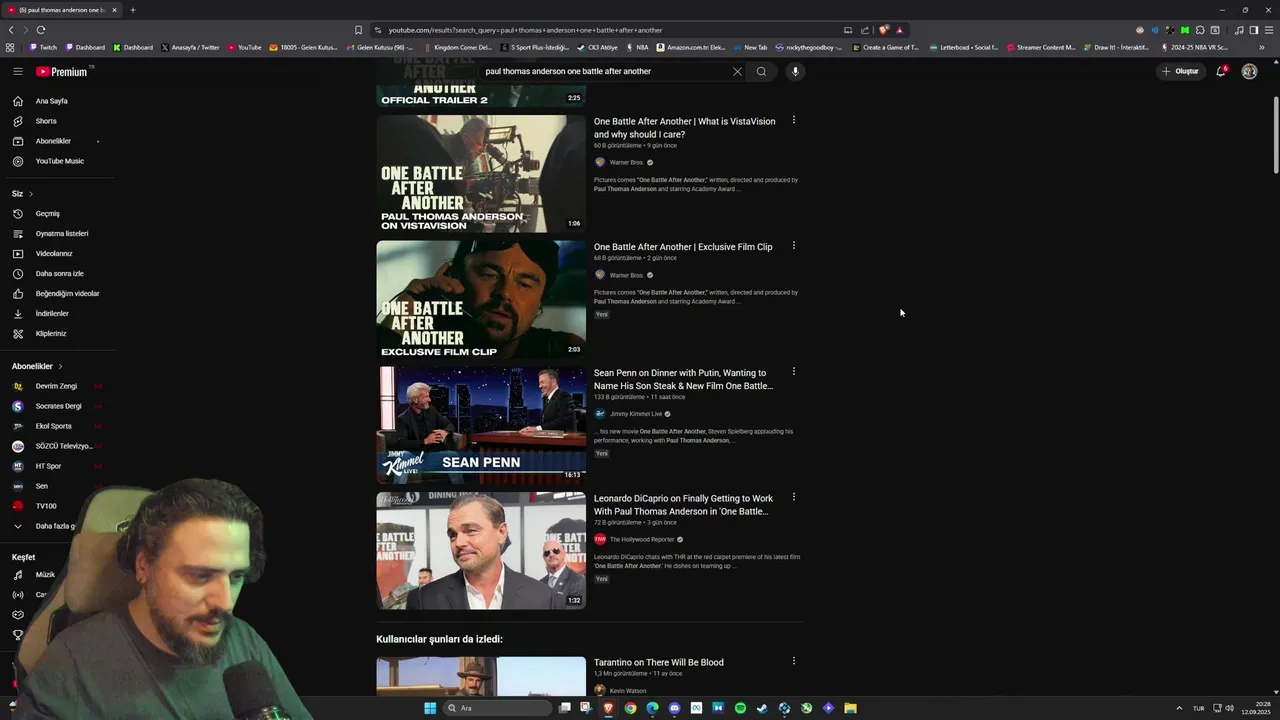Open Shorts in the sidebar
This screenshot has height=720, width=1280.
(x=46, y=121)
